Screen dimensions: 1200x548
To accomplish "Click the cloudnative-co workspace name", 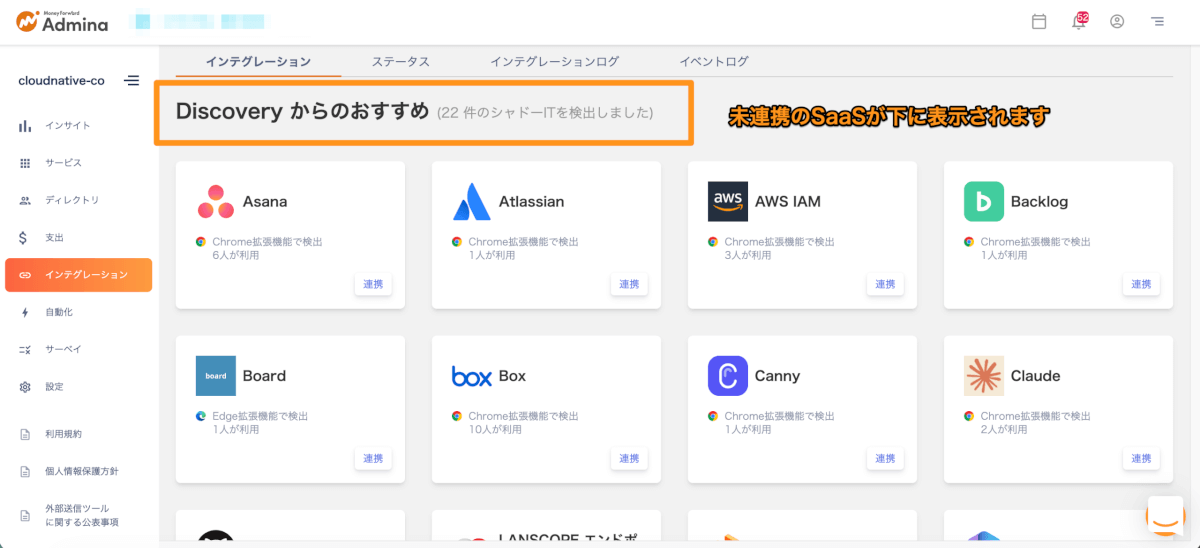I will pos(61,81).
